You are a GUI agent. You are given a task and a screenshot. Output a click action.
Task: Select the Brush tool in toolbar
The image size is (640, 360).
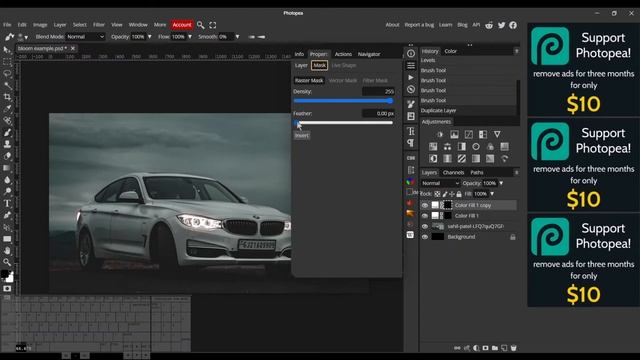[x=7, y=133]
